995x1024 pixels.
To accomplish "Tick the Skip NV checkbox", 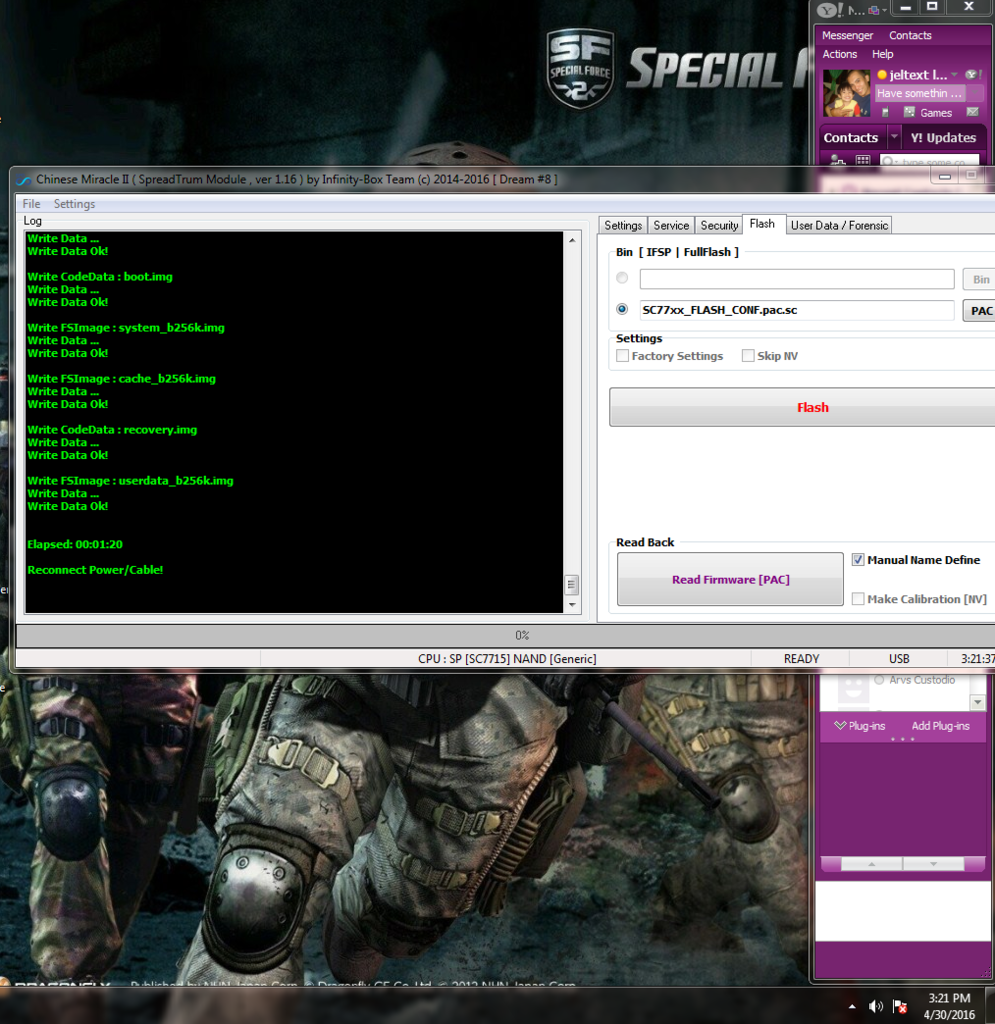I will click(748, 356).
